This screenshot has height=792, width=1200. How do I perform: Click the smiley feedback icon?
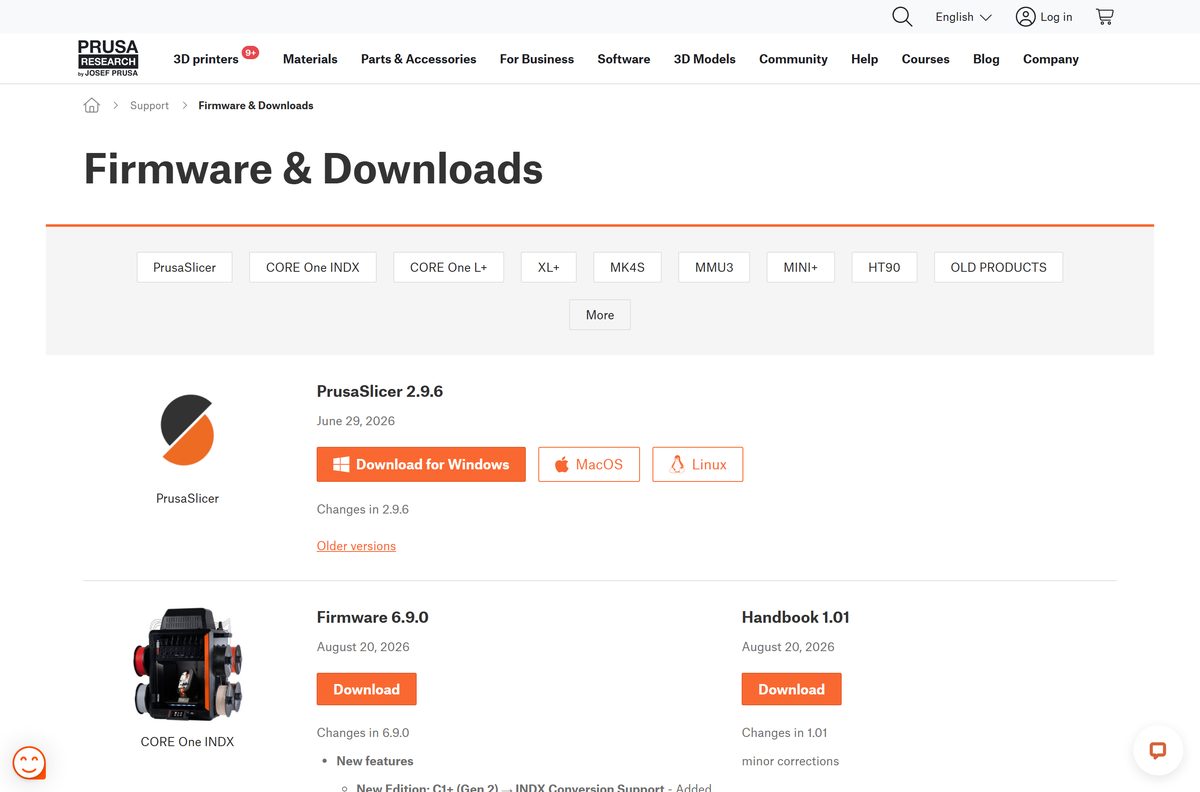[29, 763]
